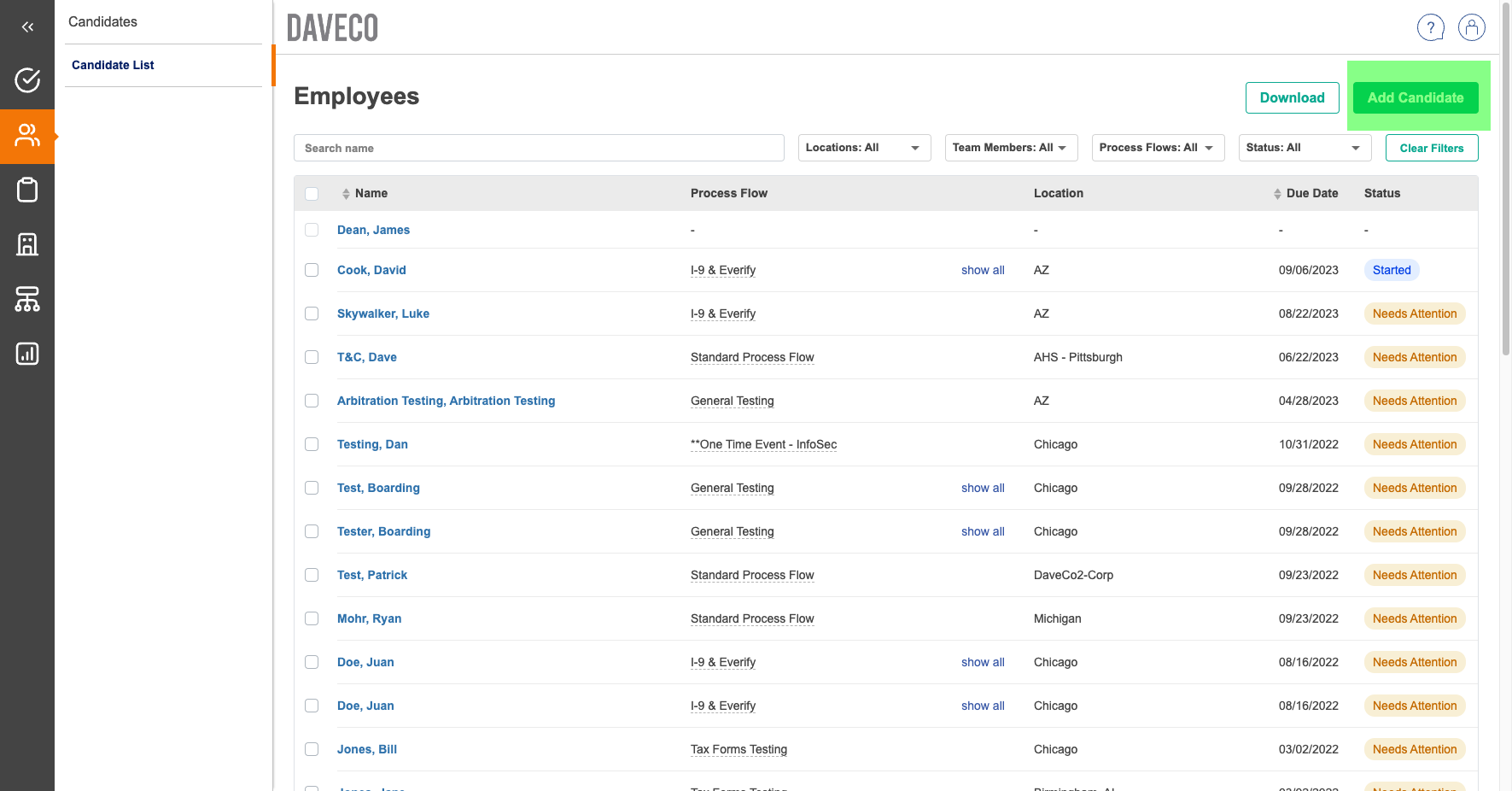Open the building icon in sidebar
The image size is (1512, 791).
click(x=27, y=244)
